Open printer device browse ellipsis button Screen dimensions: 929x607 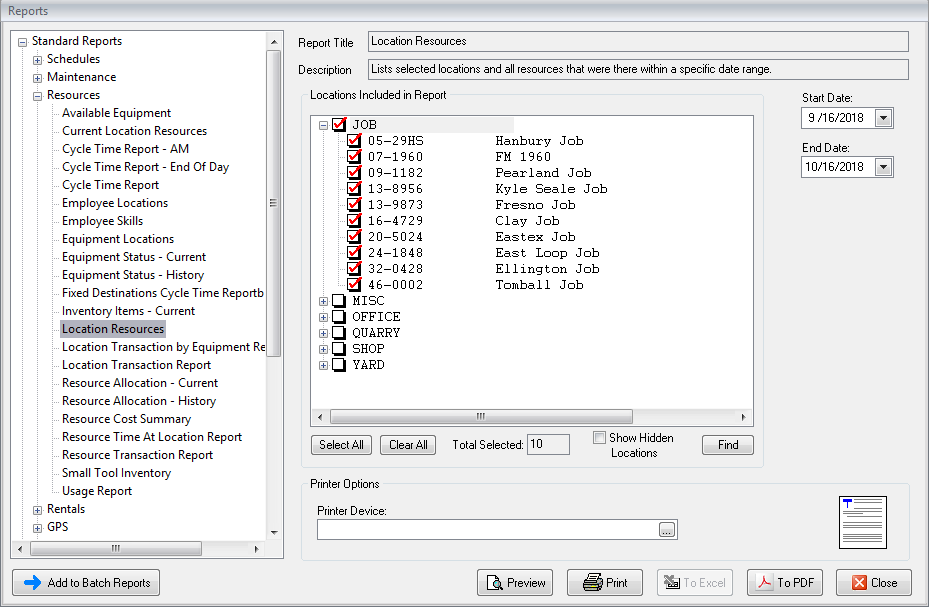point(668,530)
